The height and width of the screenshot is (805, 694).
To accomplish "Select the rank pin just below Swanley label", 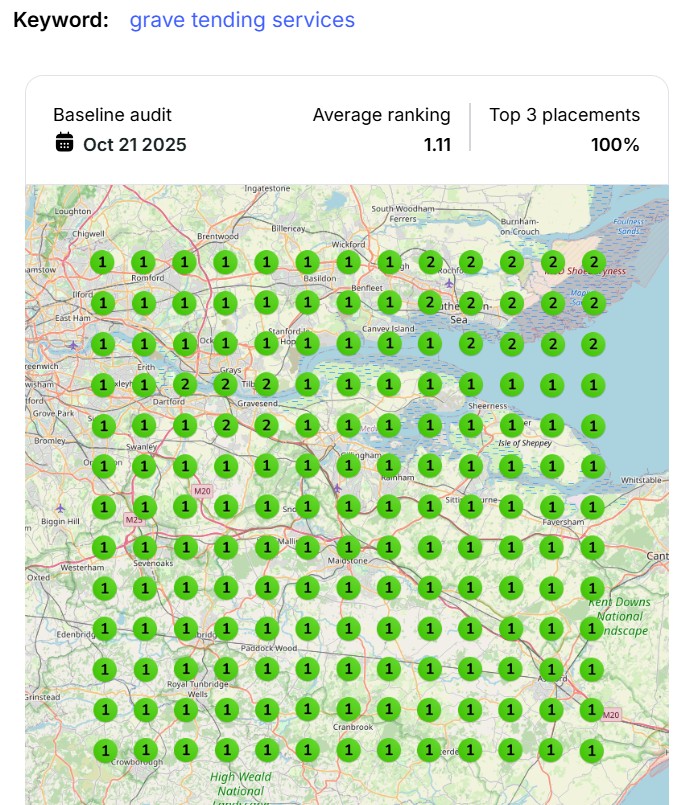I will [143, 466].
